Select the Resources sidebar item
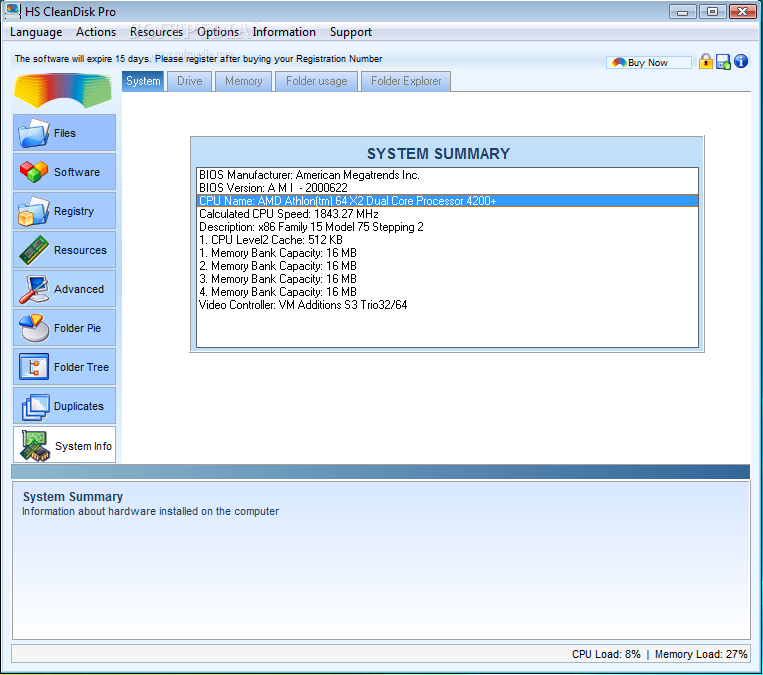The image size is (763, 675). point(64,250)
